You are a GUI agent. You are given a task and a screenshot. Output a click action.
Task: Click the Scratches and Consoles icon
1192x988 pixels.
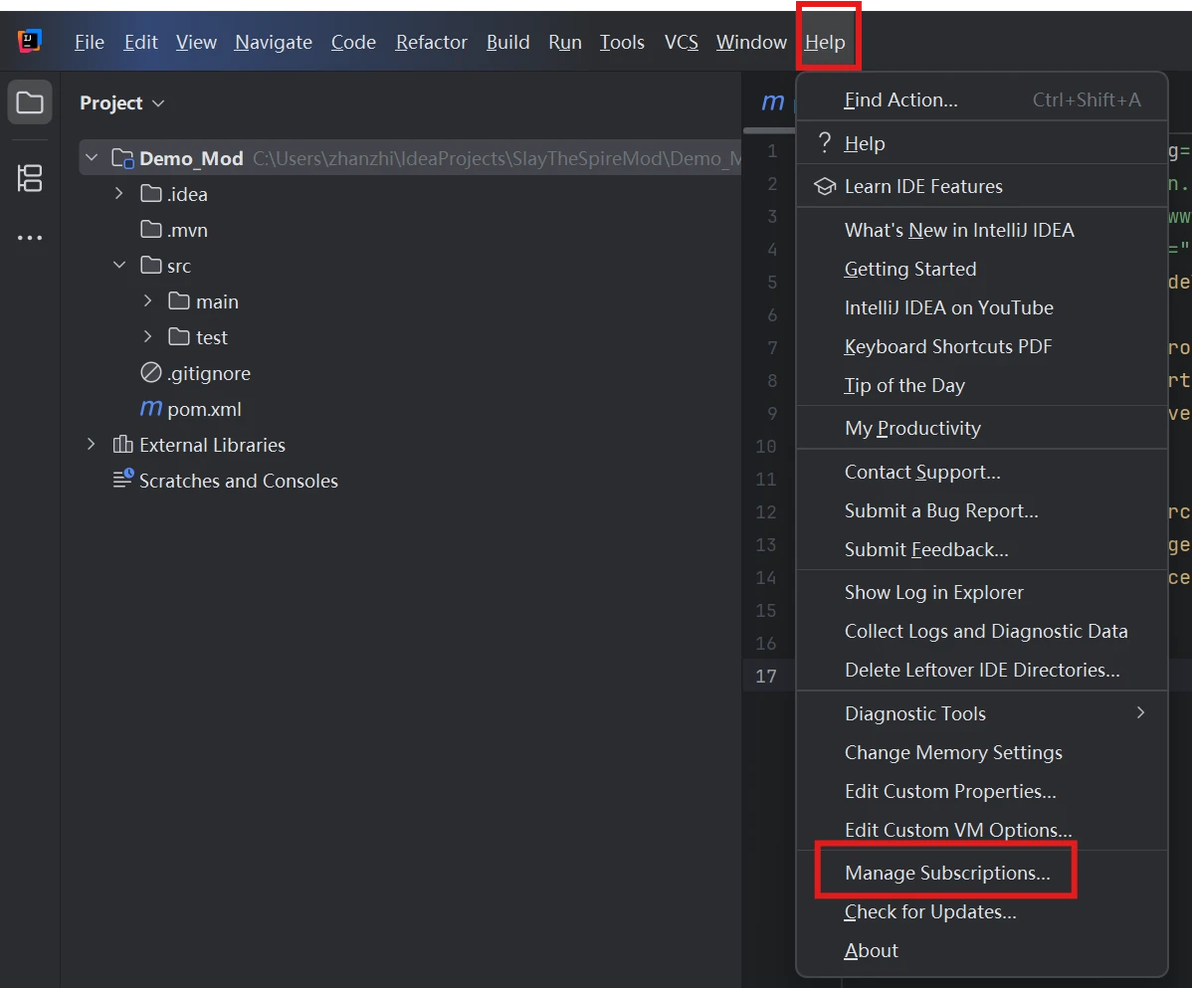pyautogui.click(x=123, y=478)
